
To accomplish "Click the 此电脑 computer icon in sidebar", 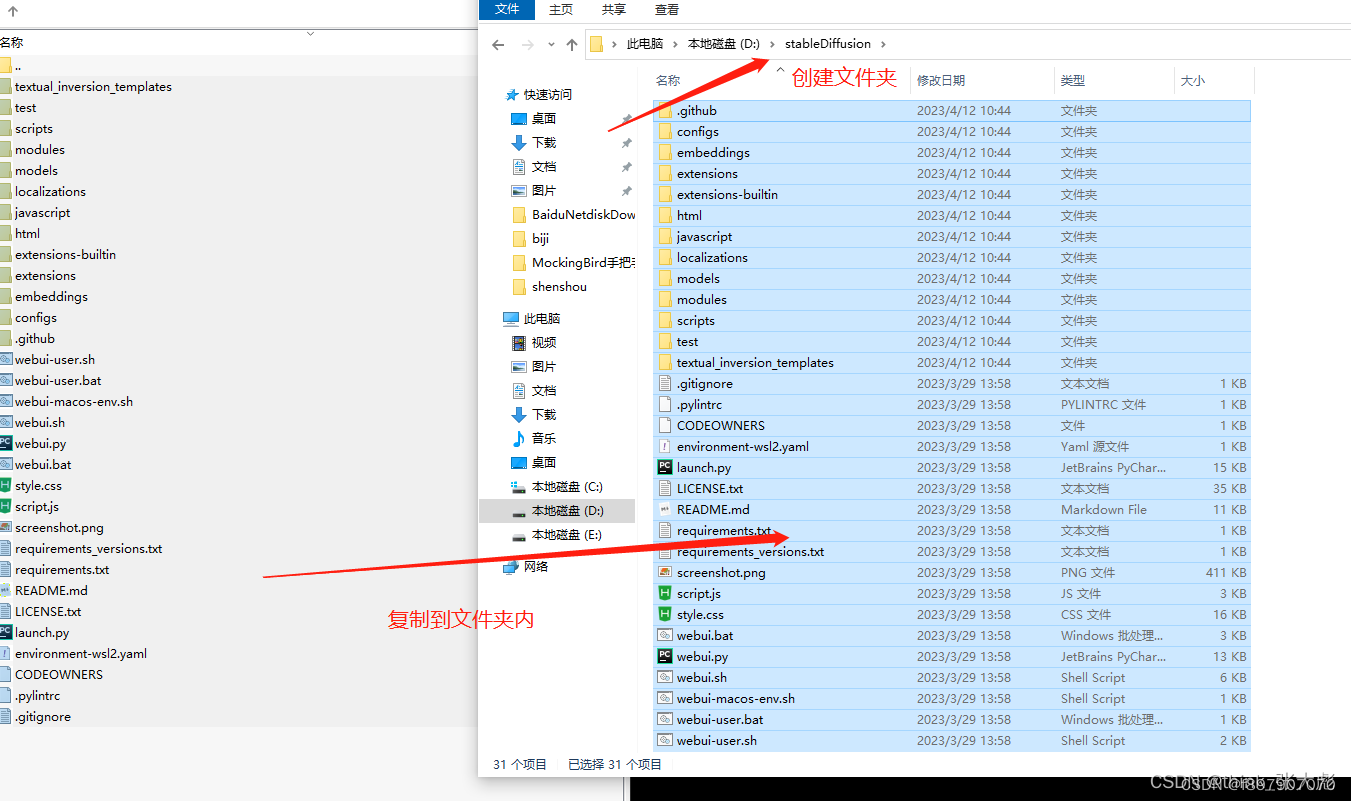I will point(511,318).
